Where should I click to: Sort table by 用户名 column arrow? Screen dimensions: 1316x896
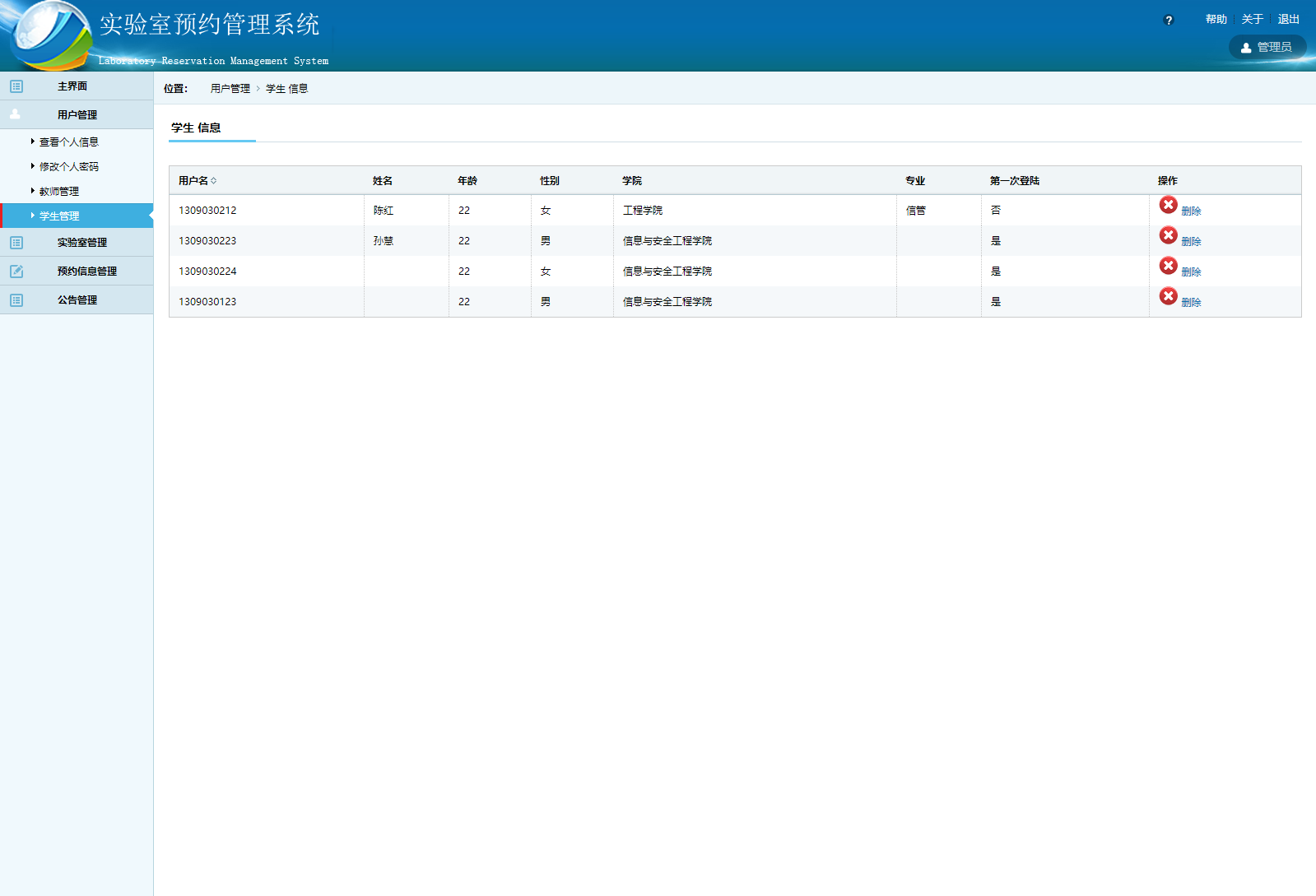click(214, 181)
